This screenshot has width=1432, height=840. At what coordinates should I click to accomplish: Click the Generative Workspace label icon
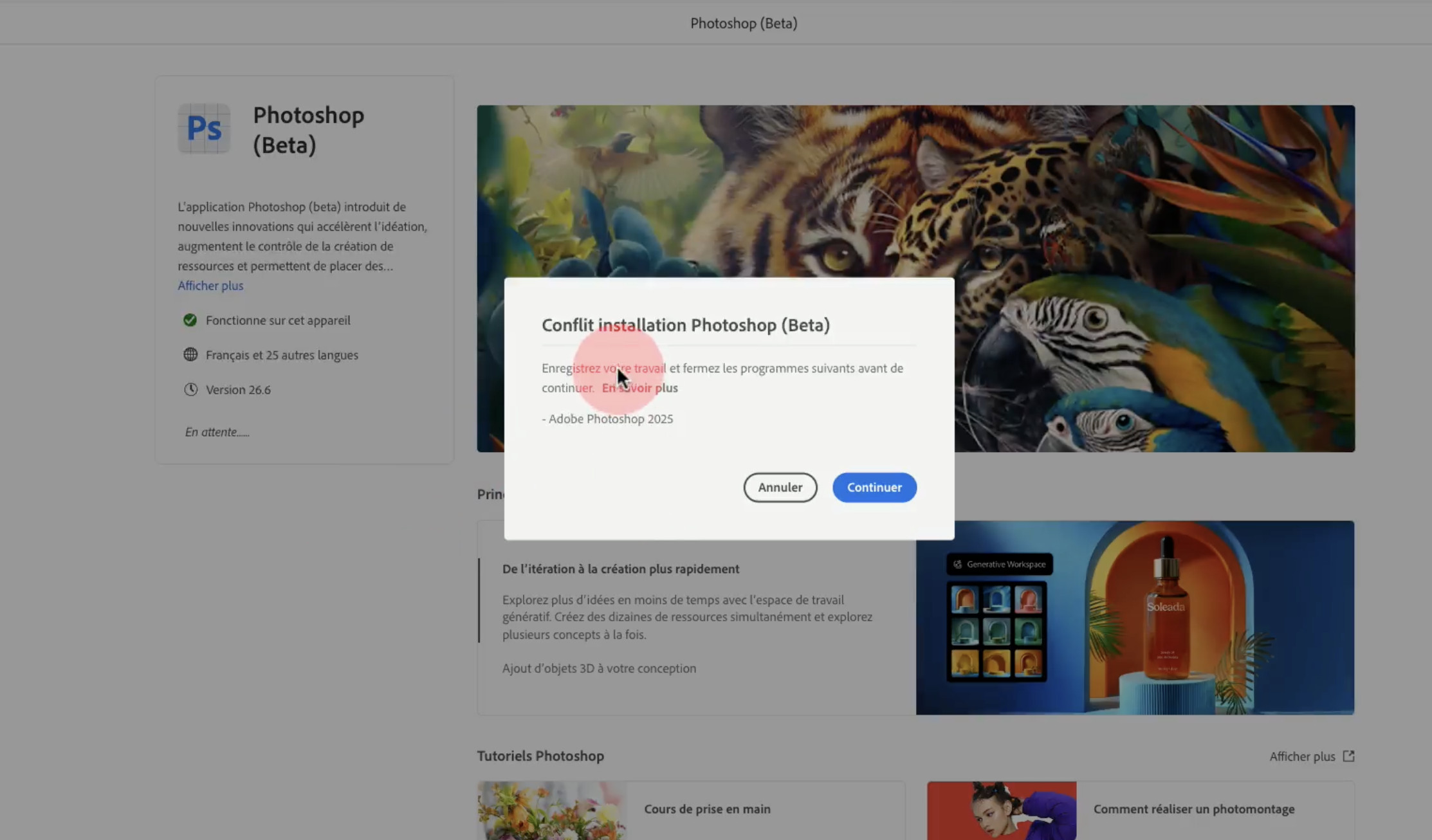(957, 564)
